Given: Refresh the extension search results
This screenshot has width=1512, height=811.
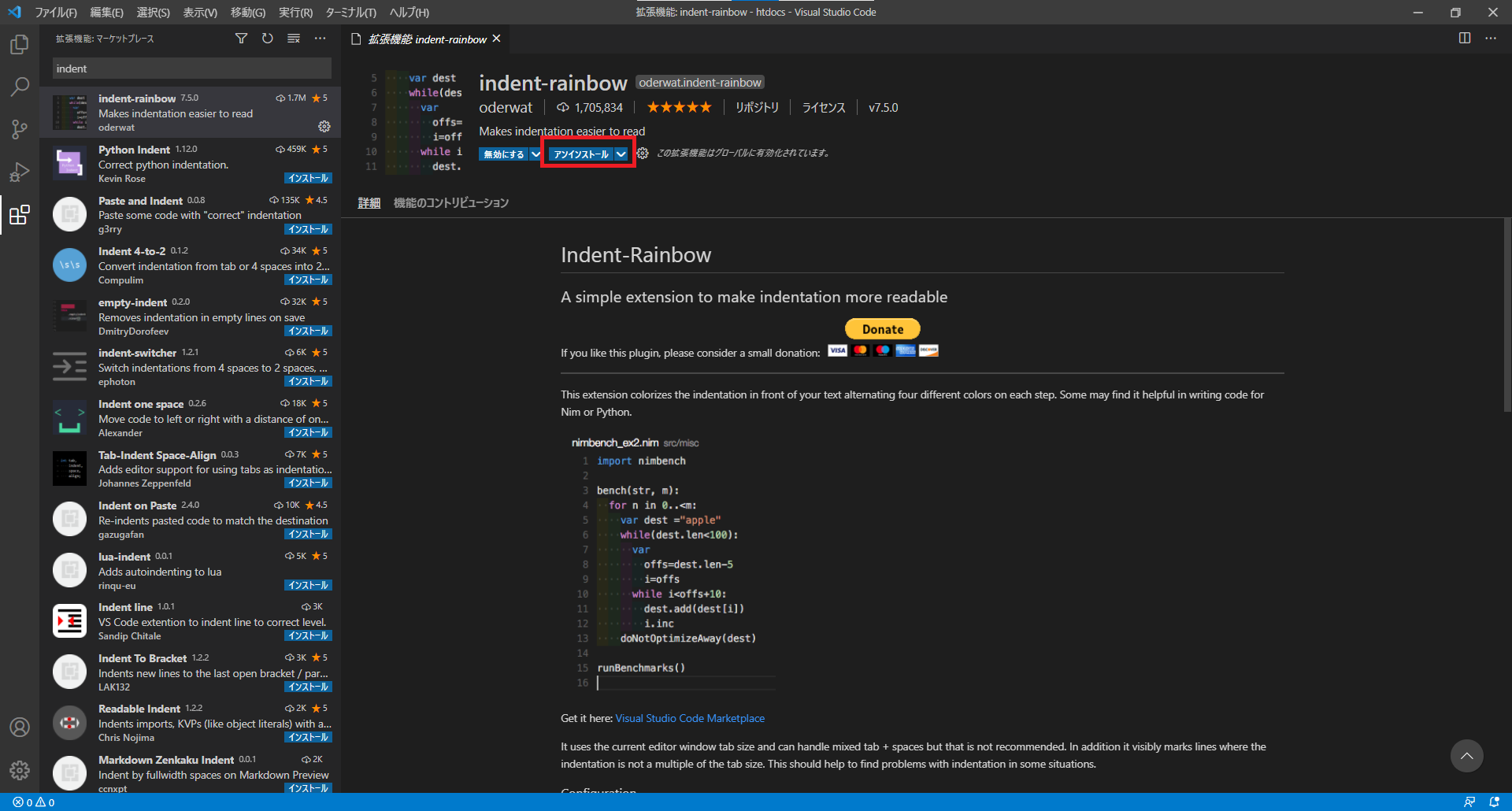Looking at the screenshot, I should pos(267,38).
